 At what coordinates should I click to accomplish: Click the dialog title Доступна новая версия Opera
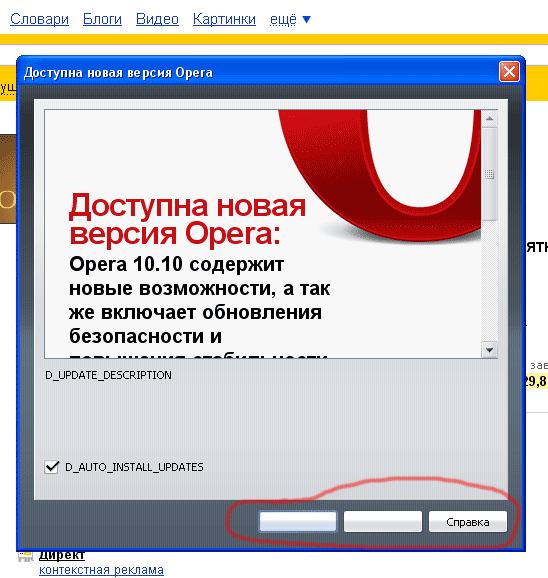tap(118, 73)
